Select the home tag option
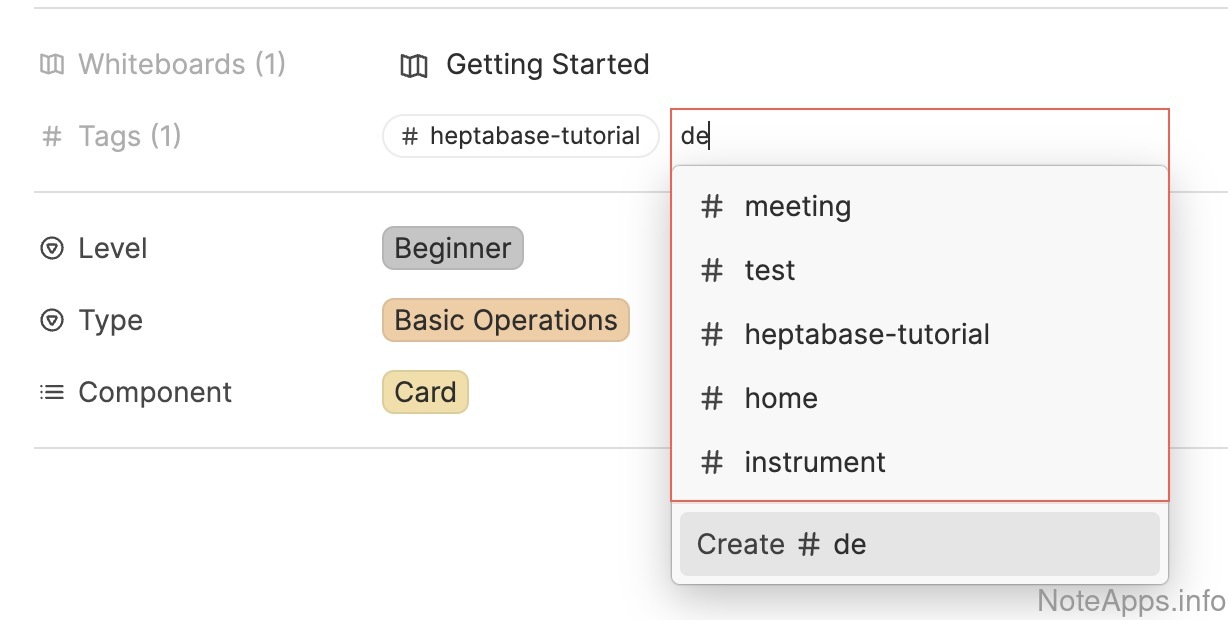The width and height of the screenshot is (1228, 620). click(781, 399)
